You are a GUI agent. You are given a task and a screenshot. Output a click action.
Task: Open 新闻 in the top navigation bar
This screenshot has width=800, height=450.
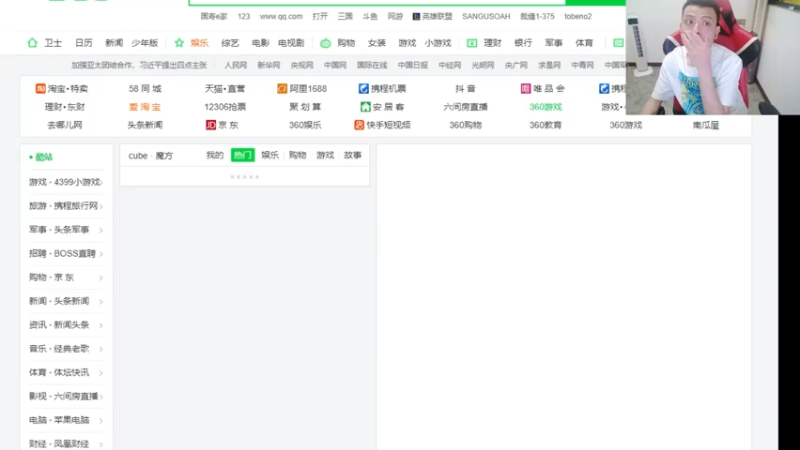[x=114, y=43]
